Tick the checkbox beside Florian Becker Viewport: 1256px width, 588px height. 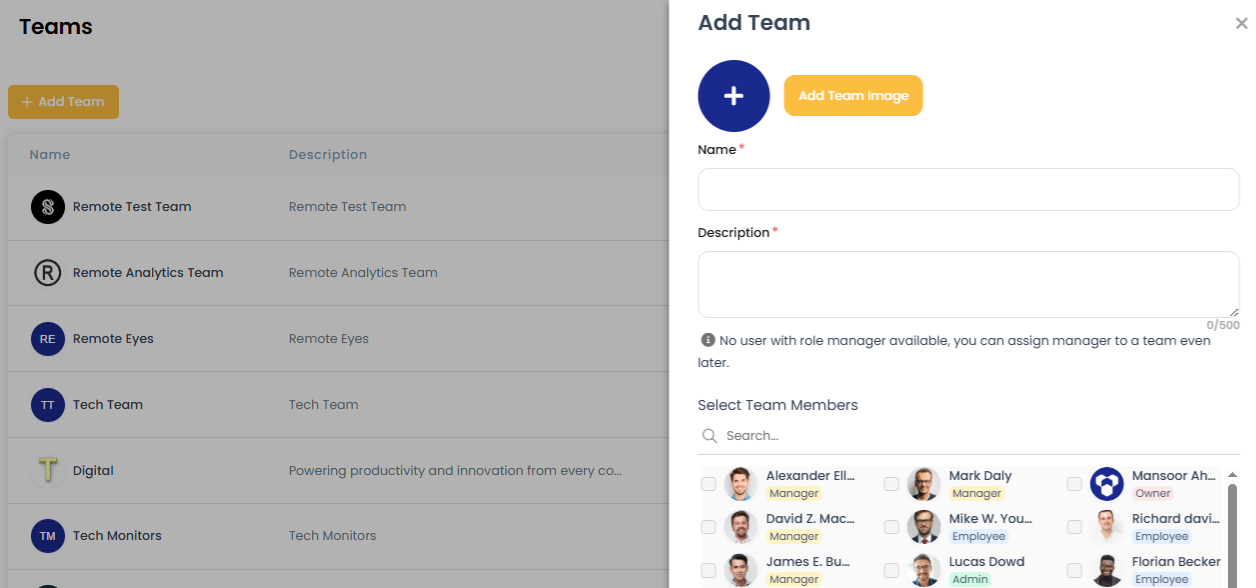(x=1074, y=570)
